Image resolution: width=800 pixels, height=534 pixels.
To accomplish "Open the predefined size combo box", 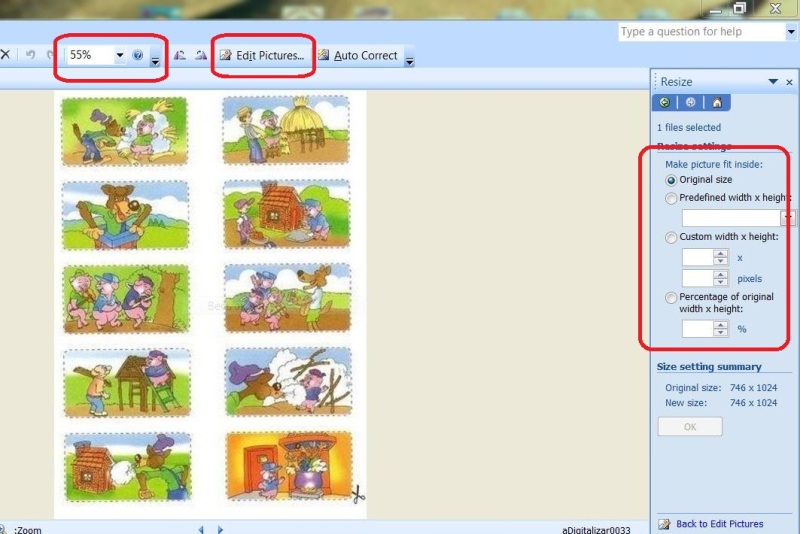I will [738, 218].
